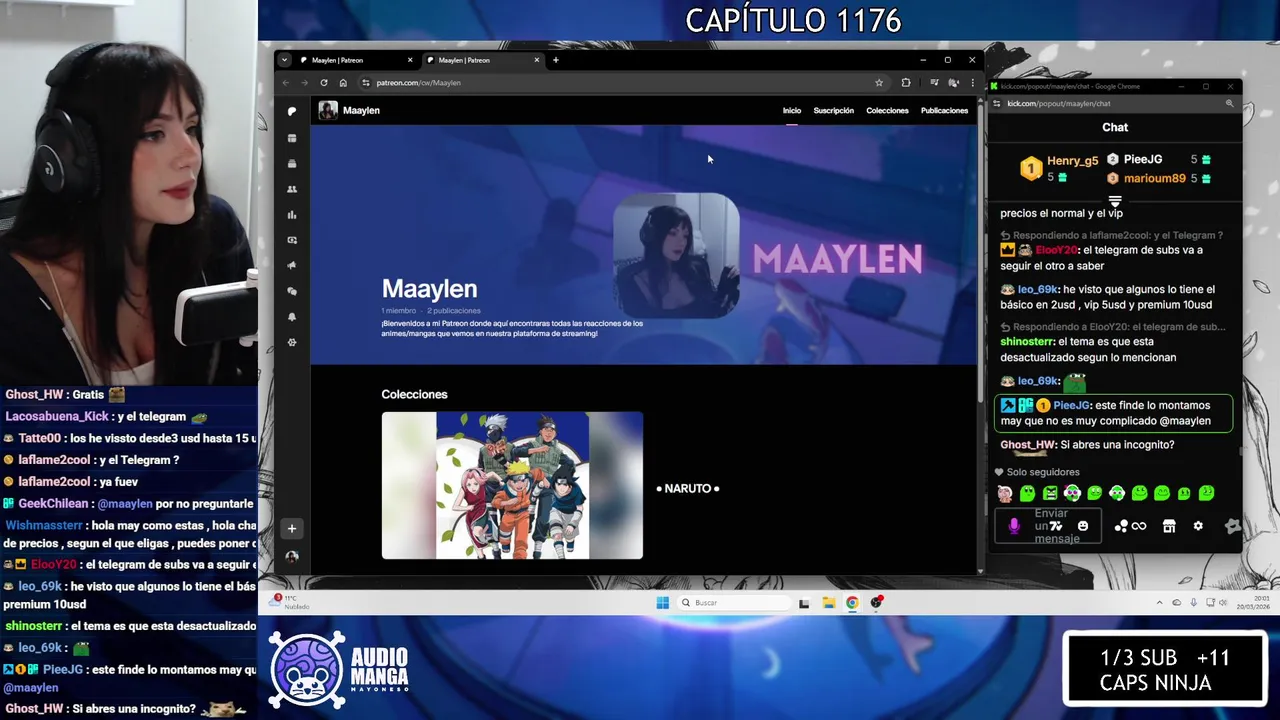1280x720 pixels.
Task: Click the Maaylen creator avatar in header
Action: click(x=328, y=111)
